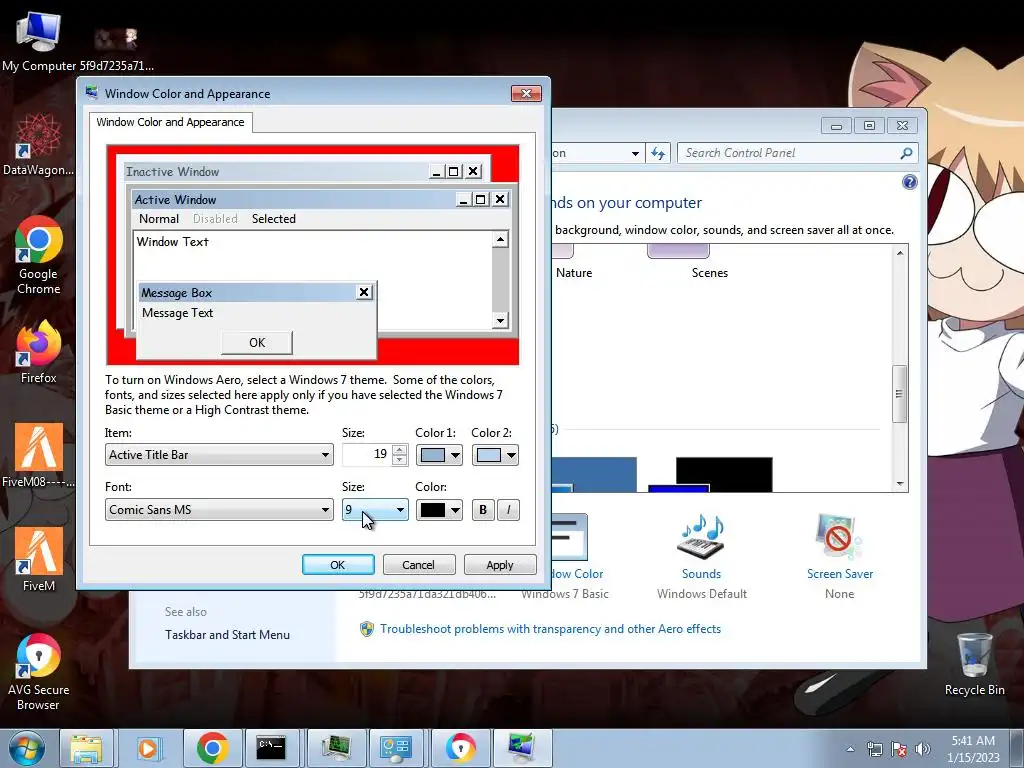Open the DataWagon desktop shortcut
Screen dimensions: 1024x768
39,144
